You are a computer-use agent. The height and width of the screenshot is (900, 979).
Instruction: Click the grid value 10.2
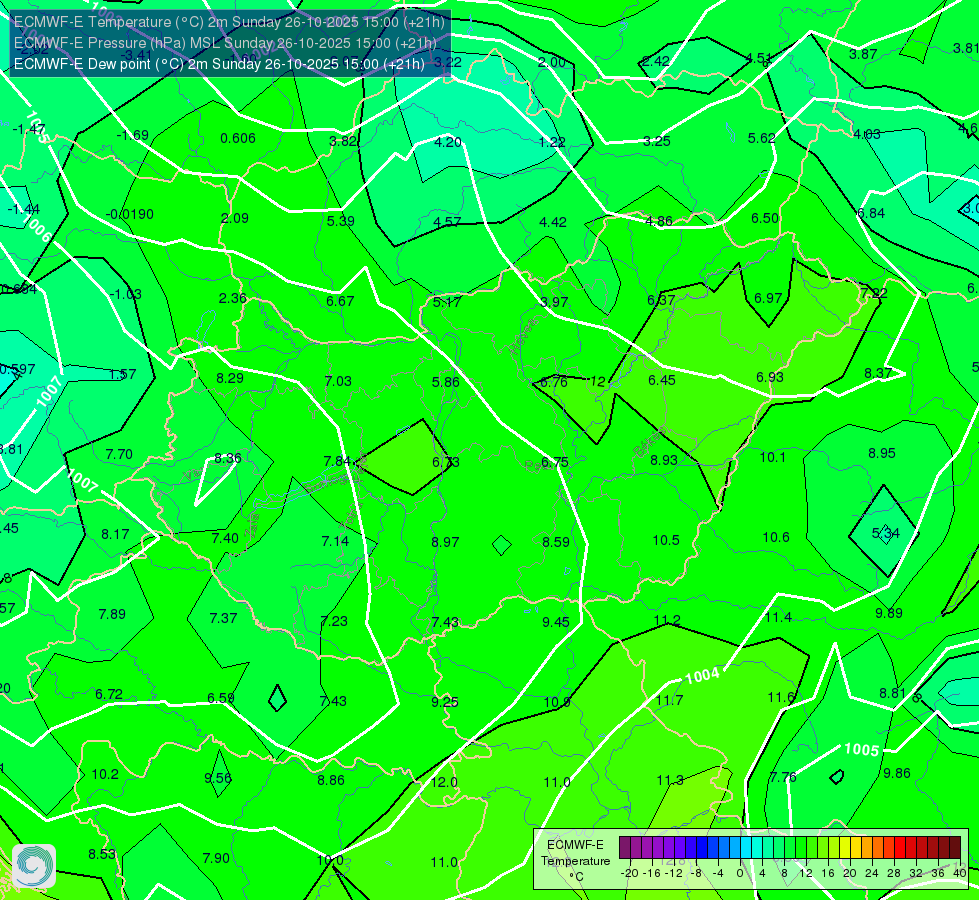pos(105,774)
